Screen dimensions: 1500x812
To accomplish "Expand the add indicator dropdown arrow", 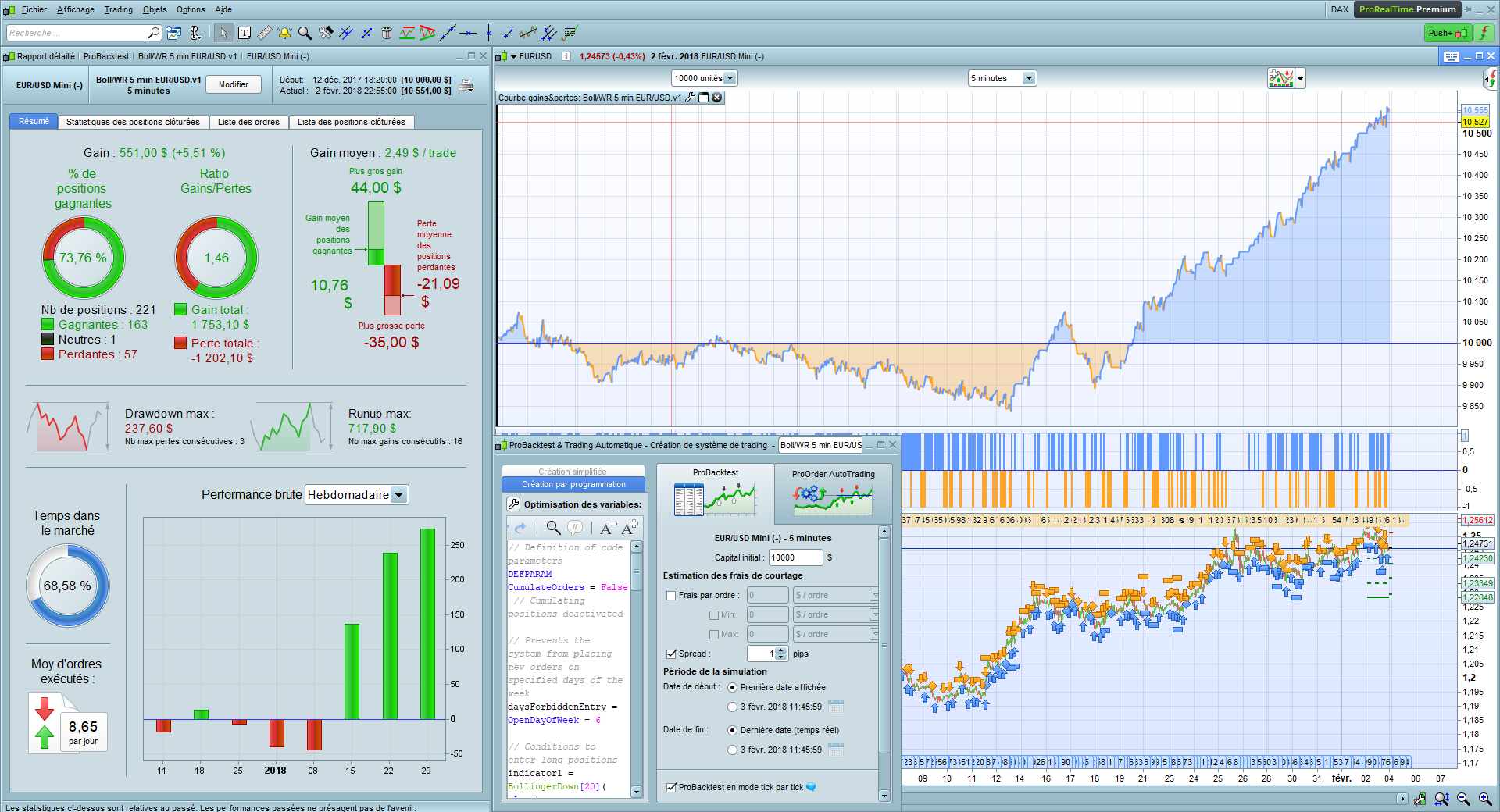I will pos(1301,78).
